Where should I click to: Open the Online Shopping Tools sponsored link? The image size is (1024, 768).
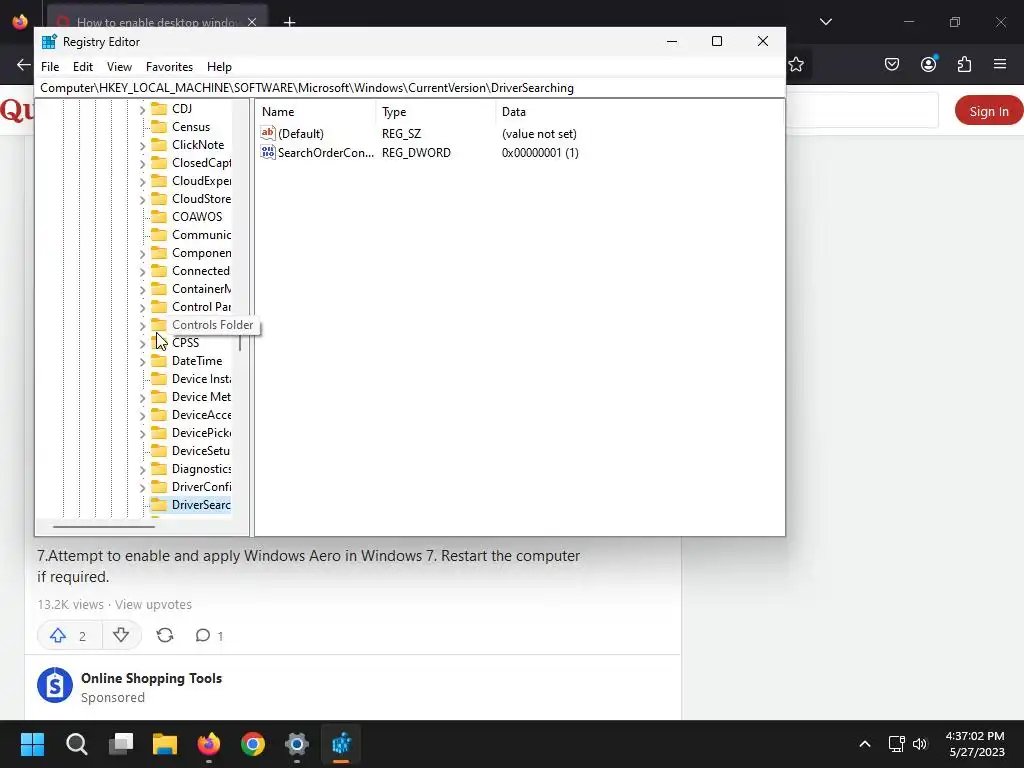pos(152,678)
